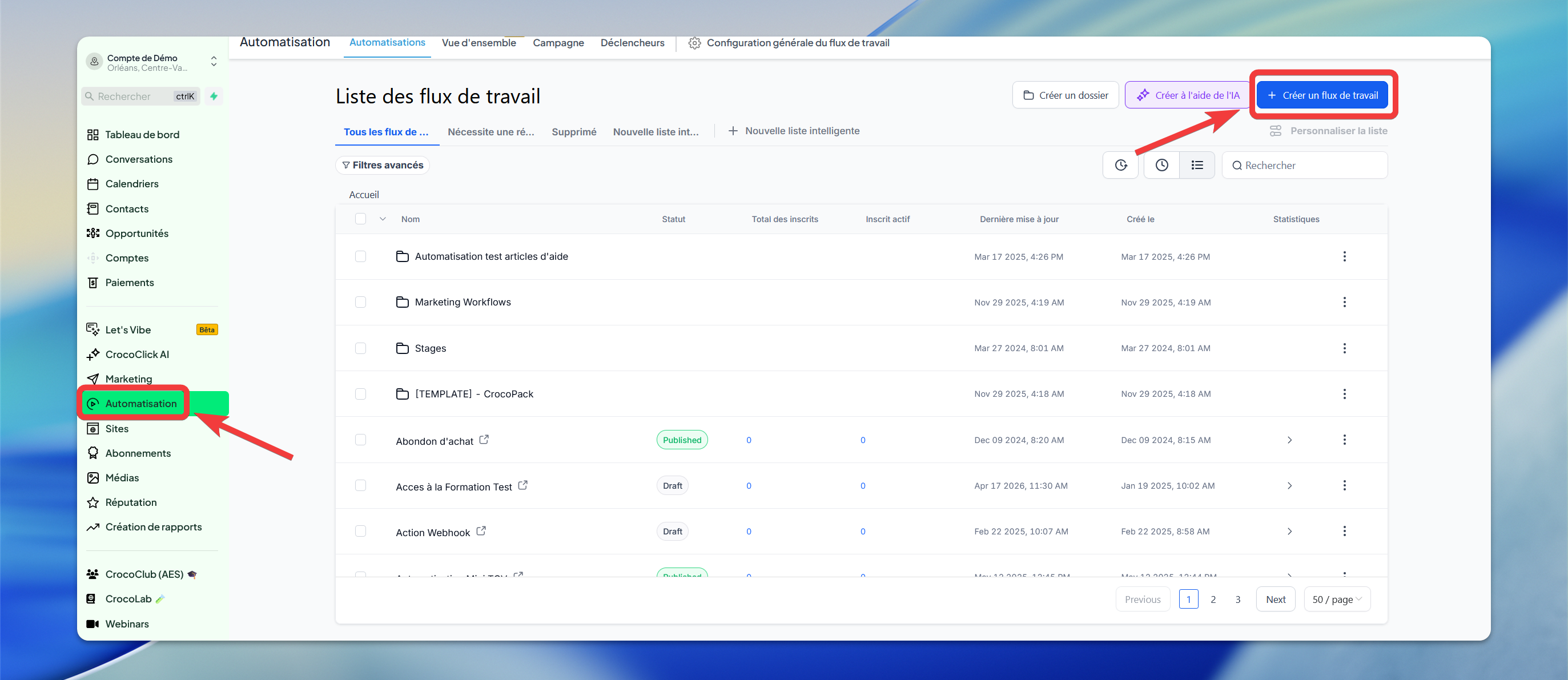Click Créer un flux de travail button
The height and width of the screenshot is (680, 1568).
coord(1322,95)
